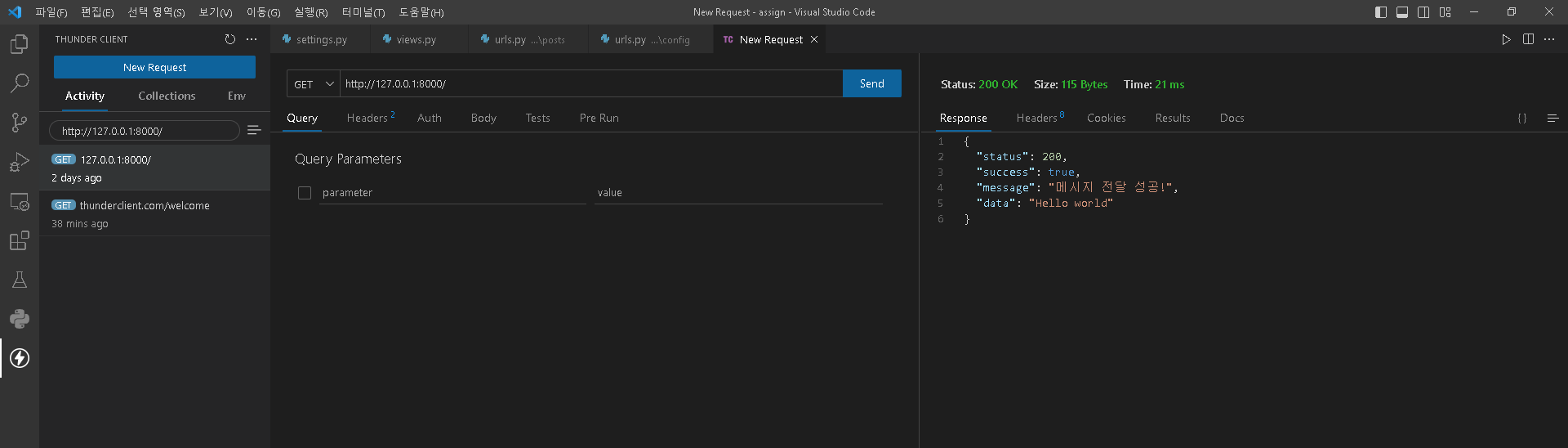This screenshot has height=448, width=1568.
Task: Click the VS Code logo icon
Action: 15,12
